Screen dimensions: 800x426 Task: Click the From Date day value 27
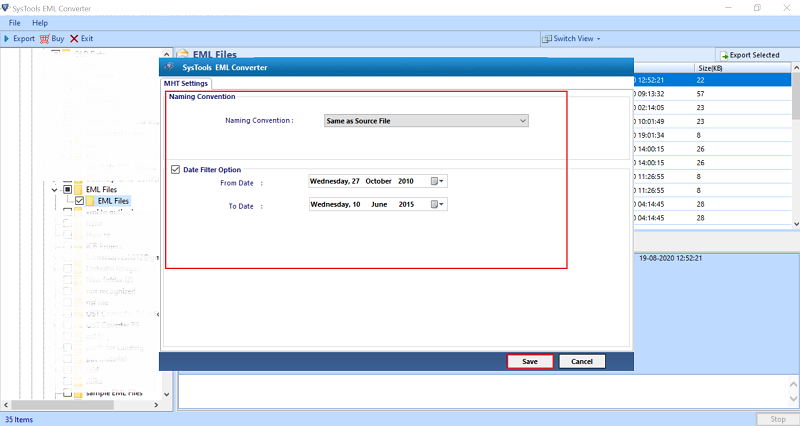356,181
